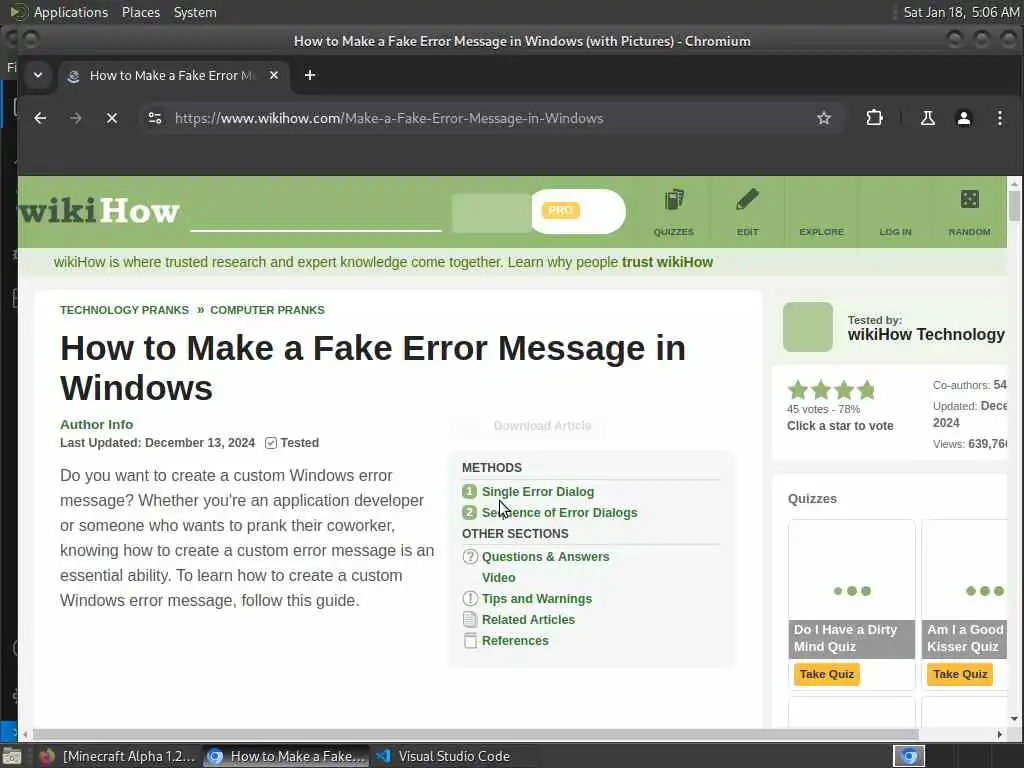
Task: Open the Places menu
Action: (x=140, y=12)
